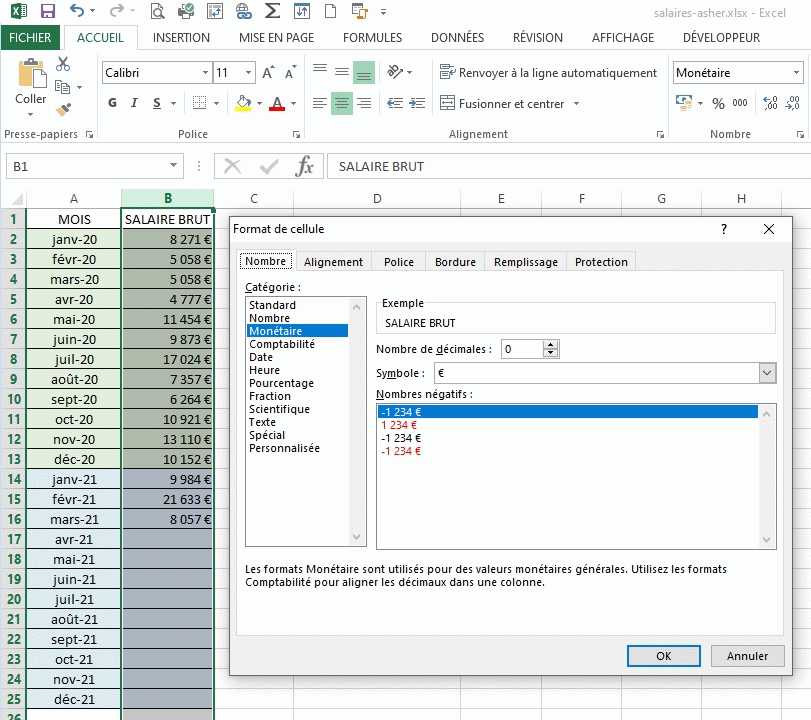The height and width of the screenshot is (720, 811).
Task: Select Pourcentage in the Catégorie list
Action: click(x=281, y=383)
